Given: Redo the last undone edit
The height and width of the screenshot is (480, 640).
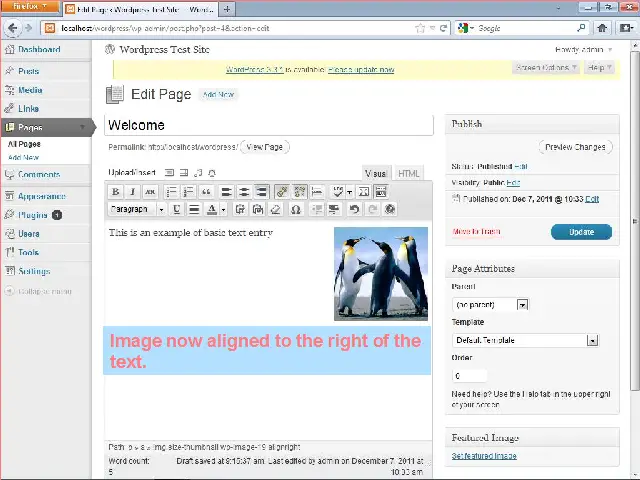Looking at the screenshot, I should (x=372, y=209).
